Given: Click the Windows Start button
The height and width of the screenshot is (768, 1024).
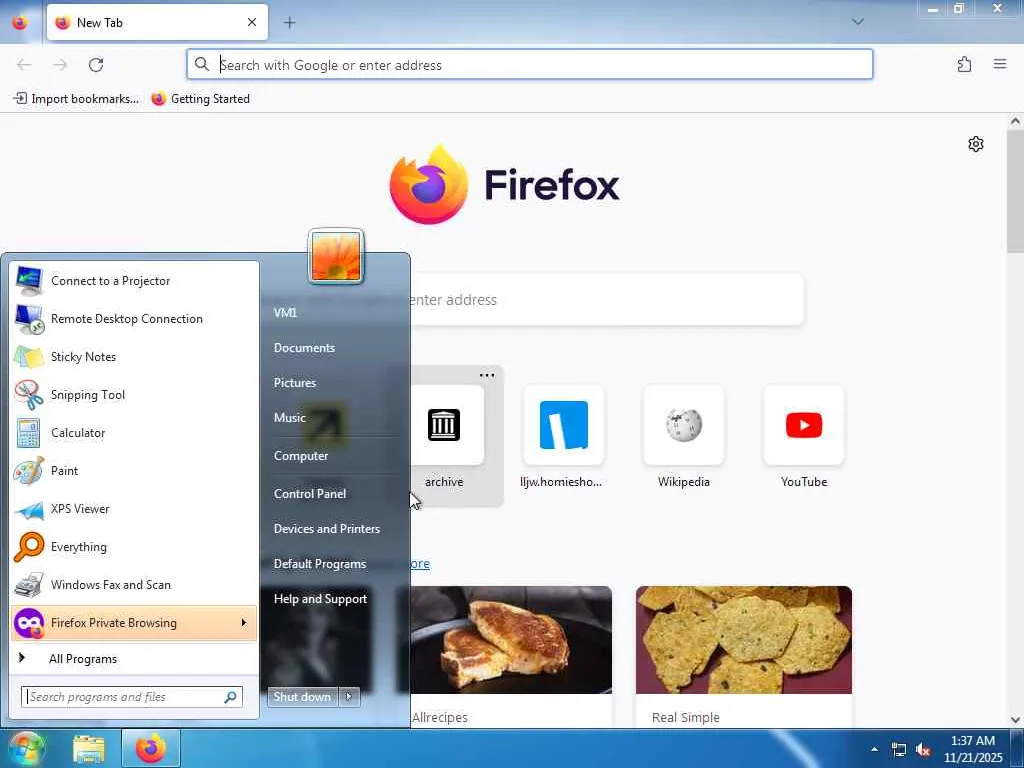Looking at the screenshot, I should tap(25, 748).
